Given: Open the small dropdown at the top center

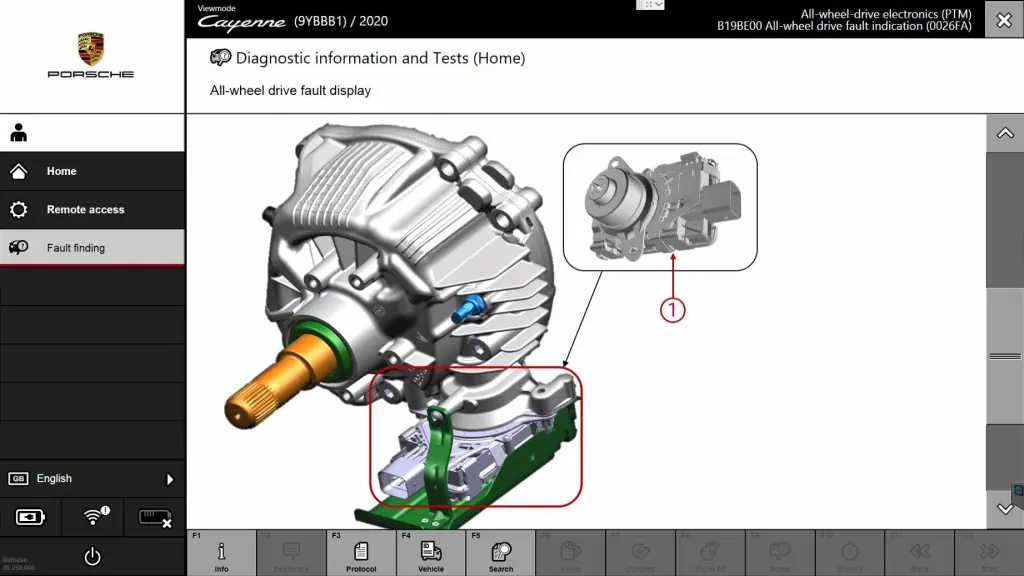Looking at the screenshot, I should click(x=650, y=5).
